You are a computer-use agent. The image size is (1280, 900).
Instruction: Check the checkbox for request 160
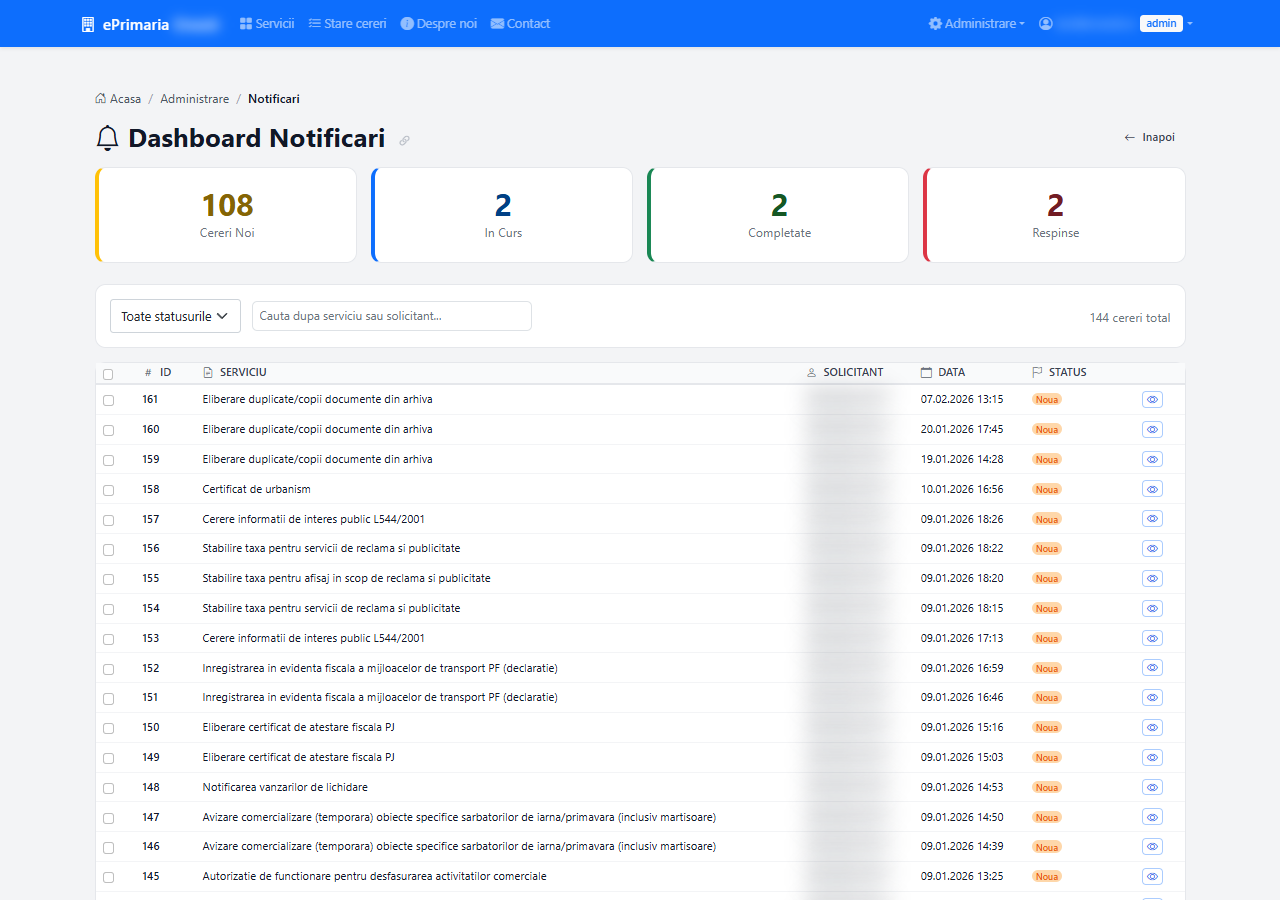(x=108, y=430)
